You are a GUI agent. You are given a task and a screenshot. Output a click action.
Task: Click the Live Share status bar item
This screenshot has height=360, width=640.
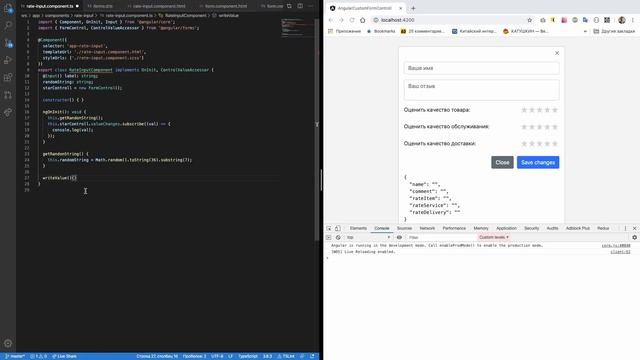[64, 356]
